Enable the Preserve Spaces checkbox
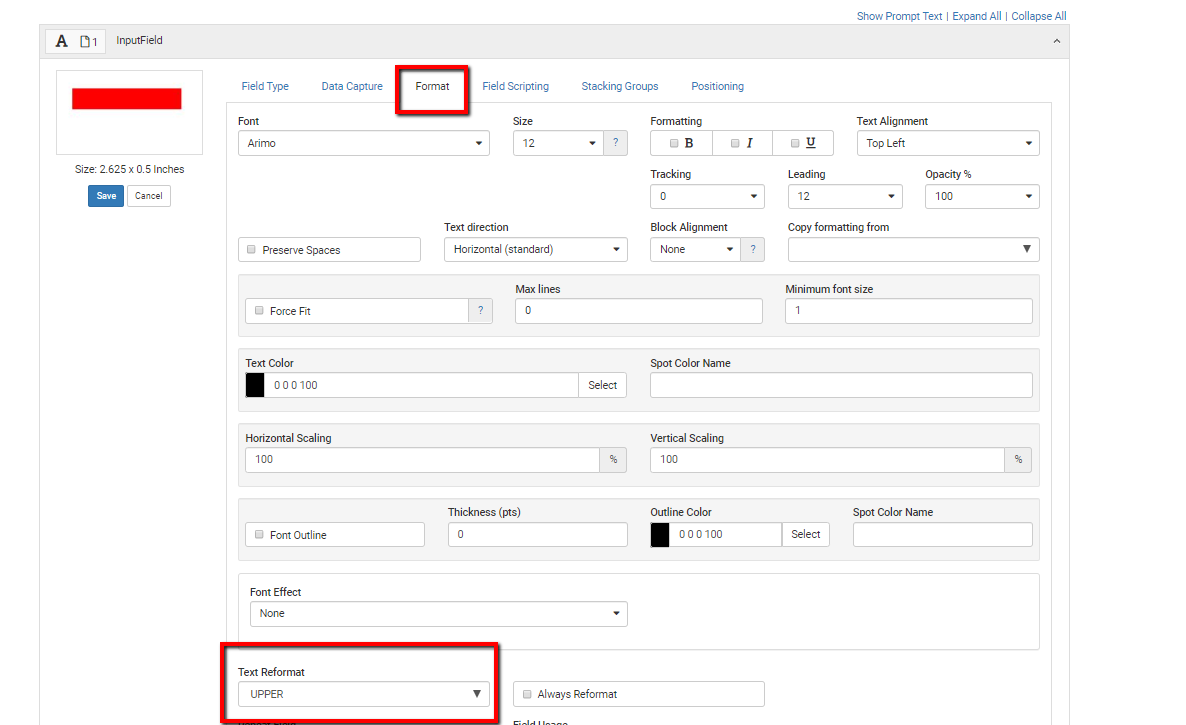This screenshot has width=1186, height=725. (x=251, y=249)
